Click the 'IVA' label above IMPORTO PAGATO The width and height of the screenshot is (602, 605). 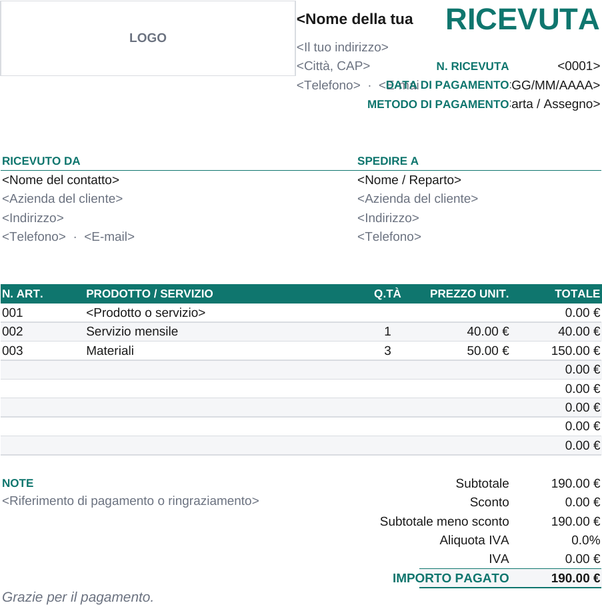pyautogui.click(x=499, y=559)
